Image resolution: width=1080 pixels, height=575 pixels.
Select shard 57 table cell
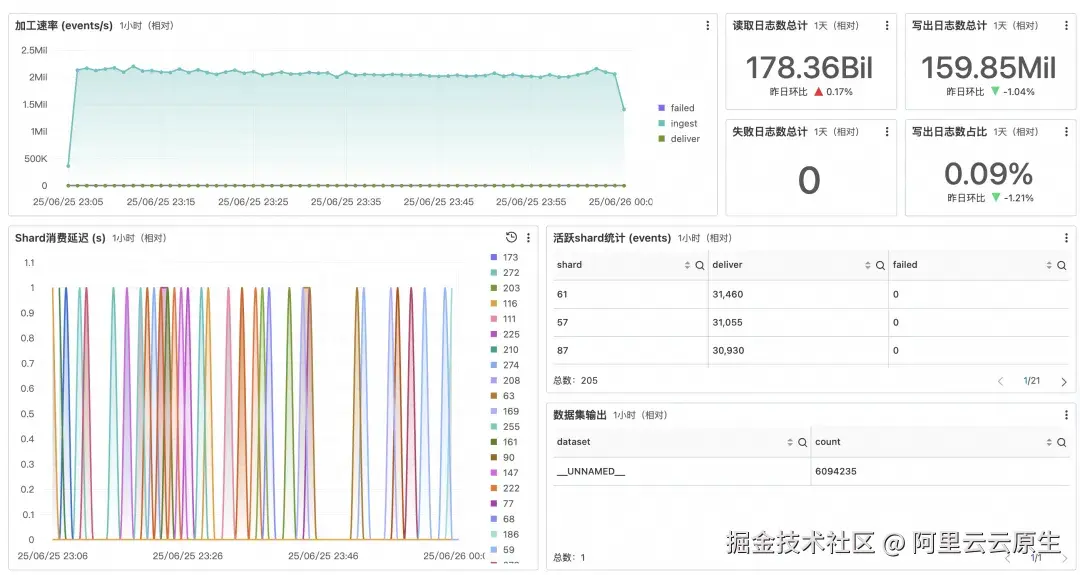[x=630, y=322]
